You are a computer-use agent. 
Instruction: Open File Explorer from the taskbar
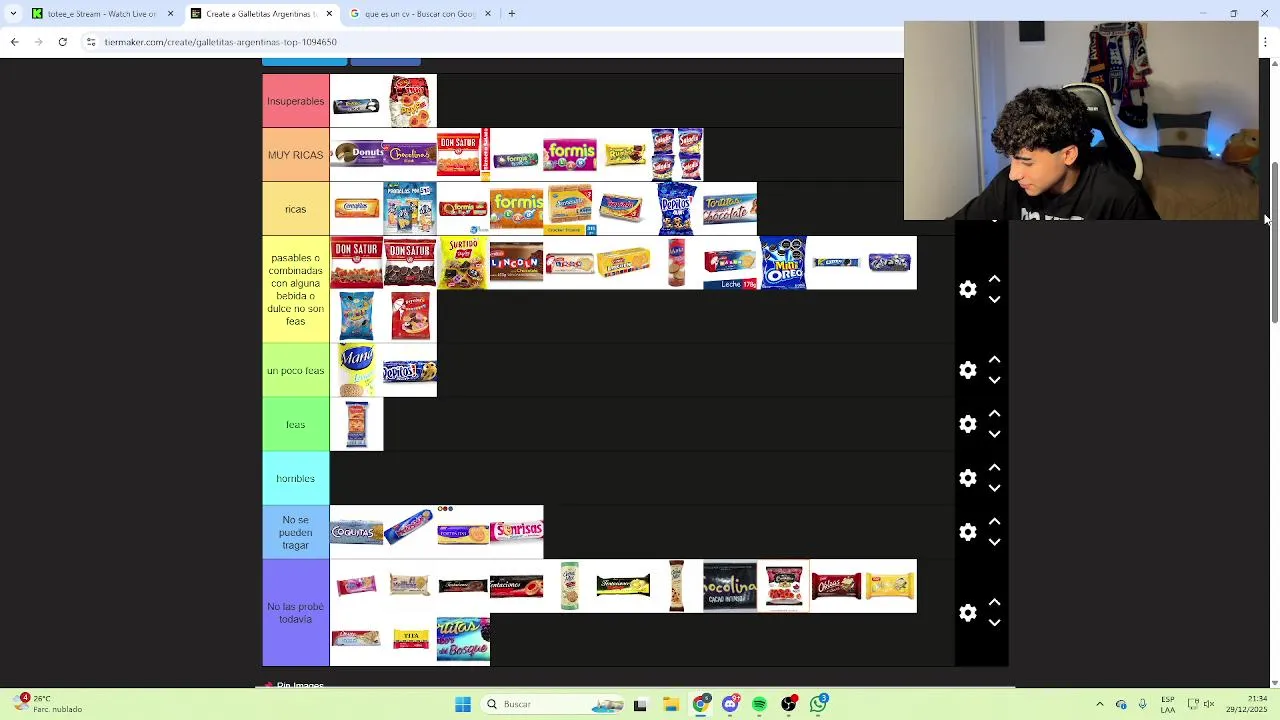tap(670, 704)
